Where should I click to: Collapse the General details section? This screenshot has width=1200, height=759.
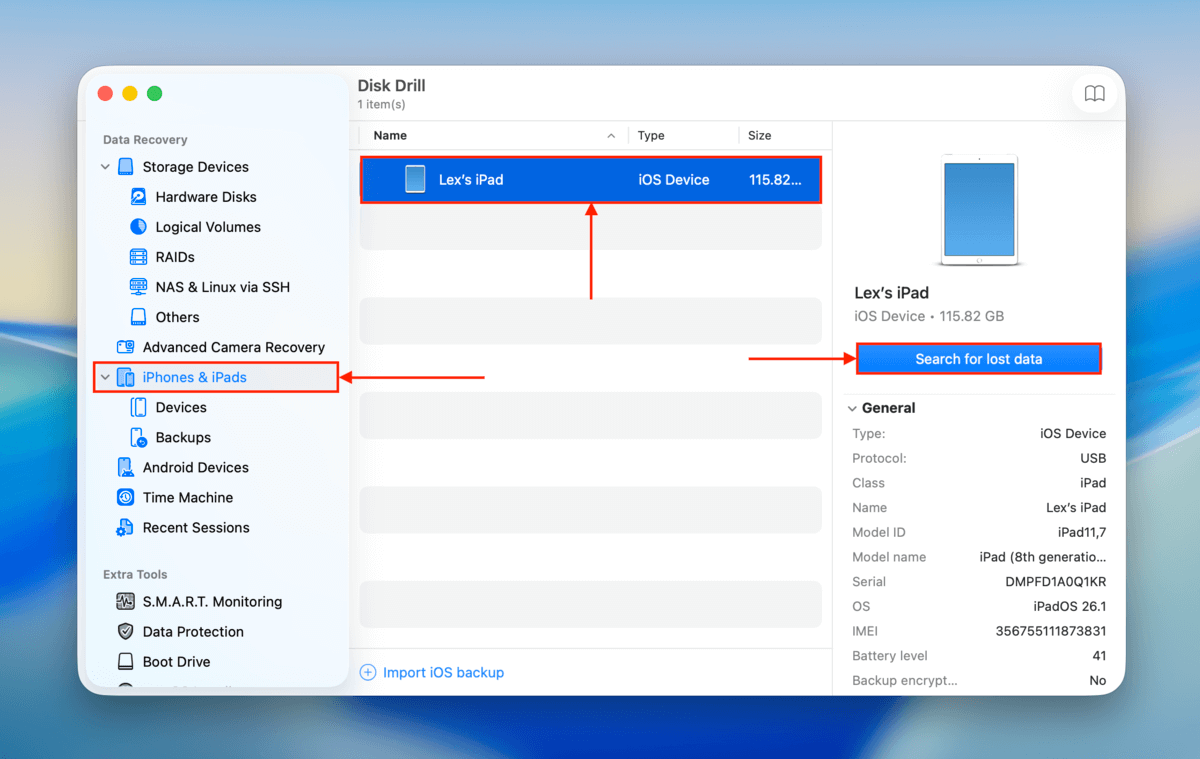coord(852,408)
